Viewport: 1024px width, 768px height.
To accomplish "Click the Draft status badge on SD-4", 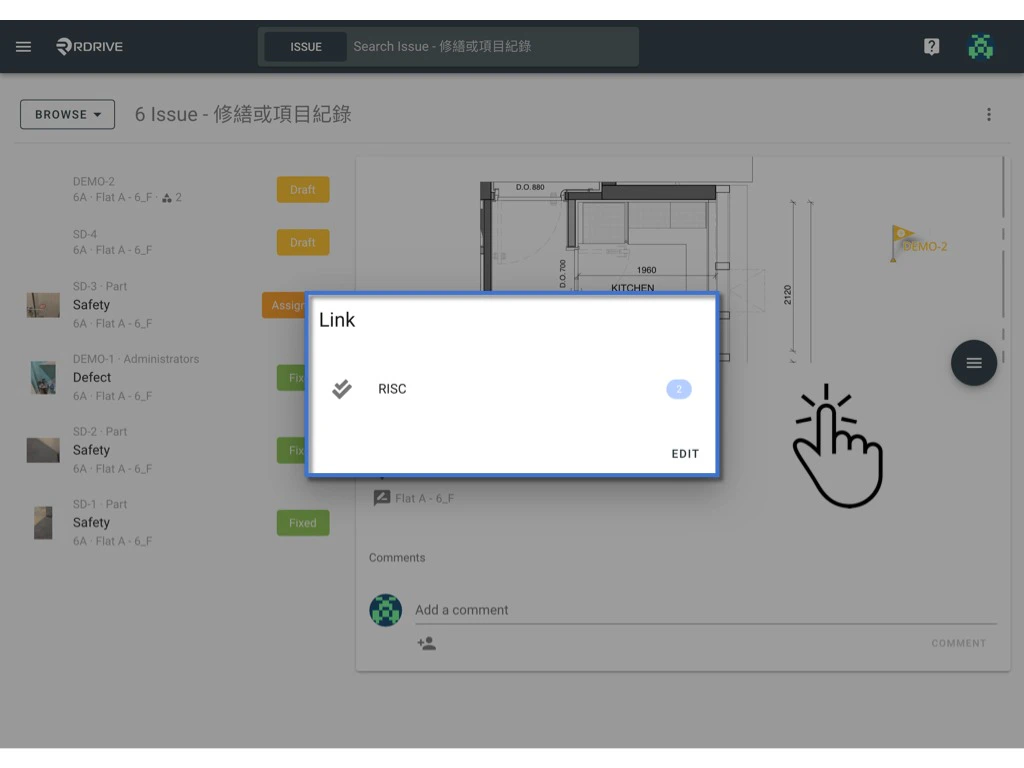I will point(302,242).
